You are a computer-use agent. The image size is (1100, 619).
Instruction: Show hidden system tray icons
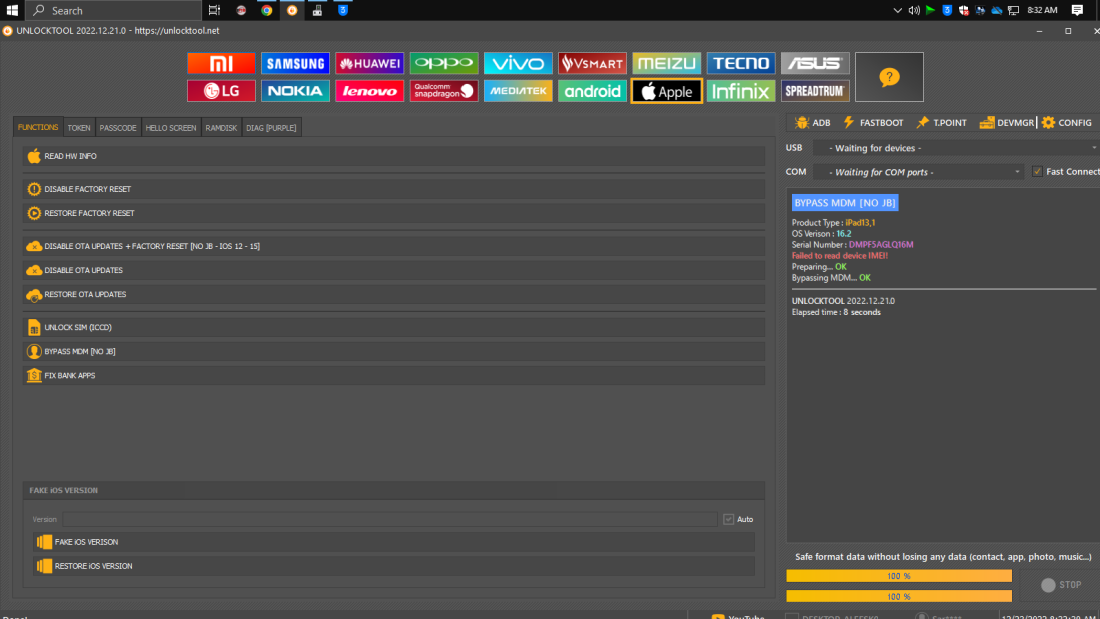[x=897, y=10]
